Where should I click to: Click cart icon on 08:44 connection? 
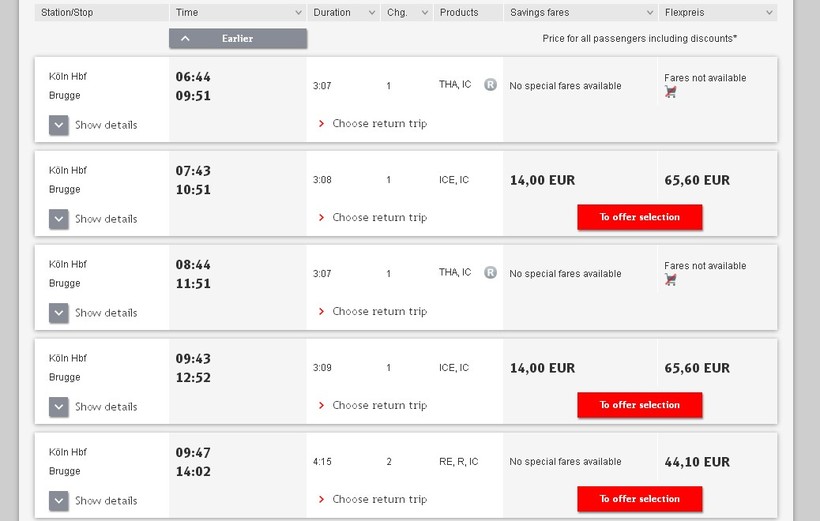(x=670, y=280)
